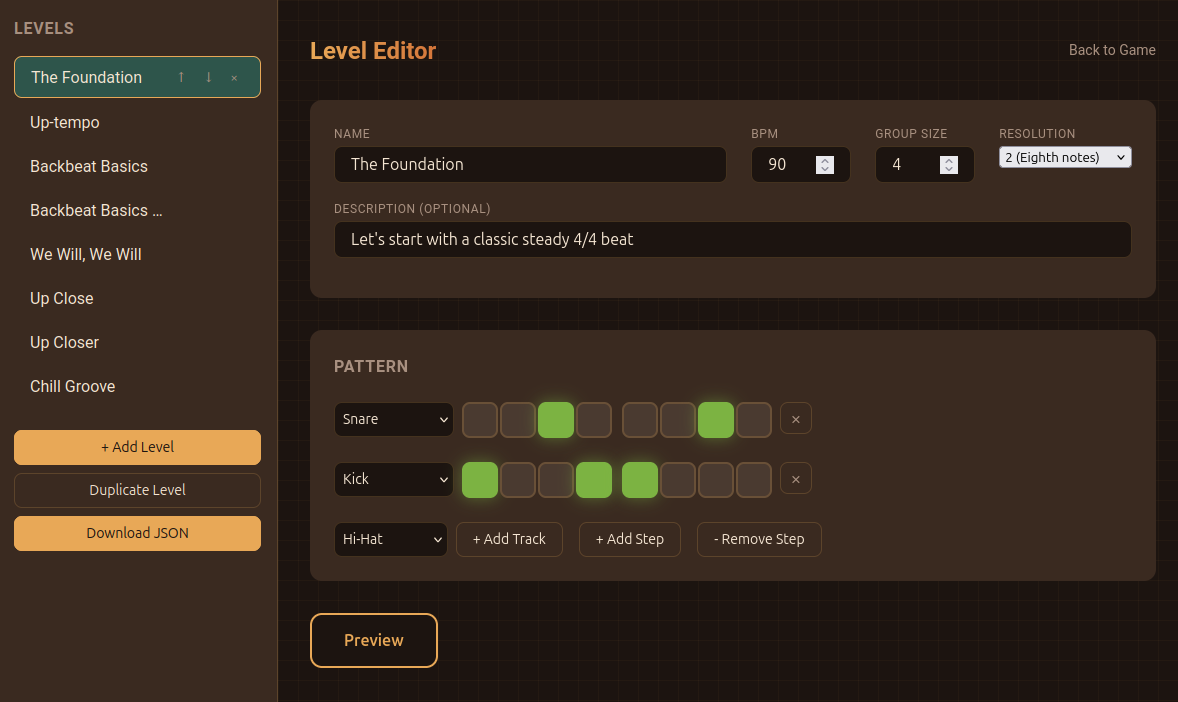
Task: Click the BPM spinner arrows
Action: pos(825,165)
